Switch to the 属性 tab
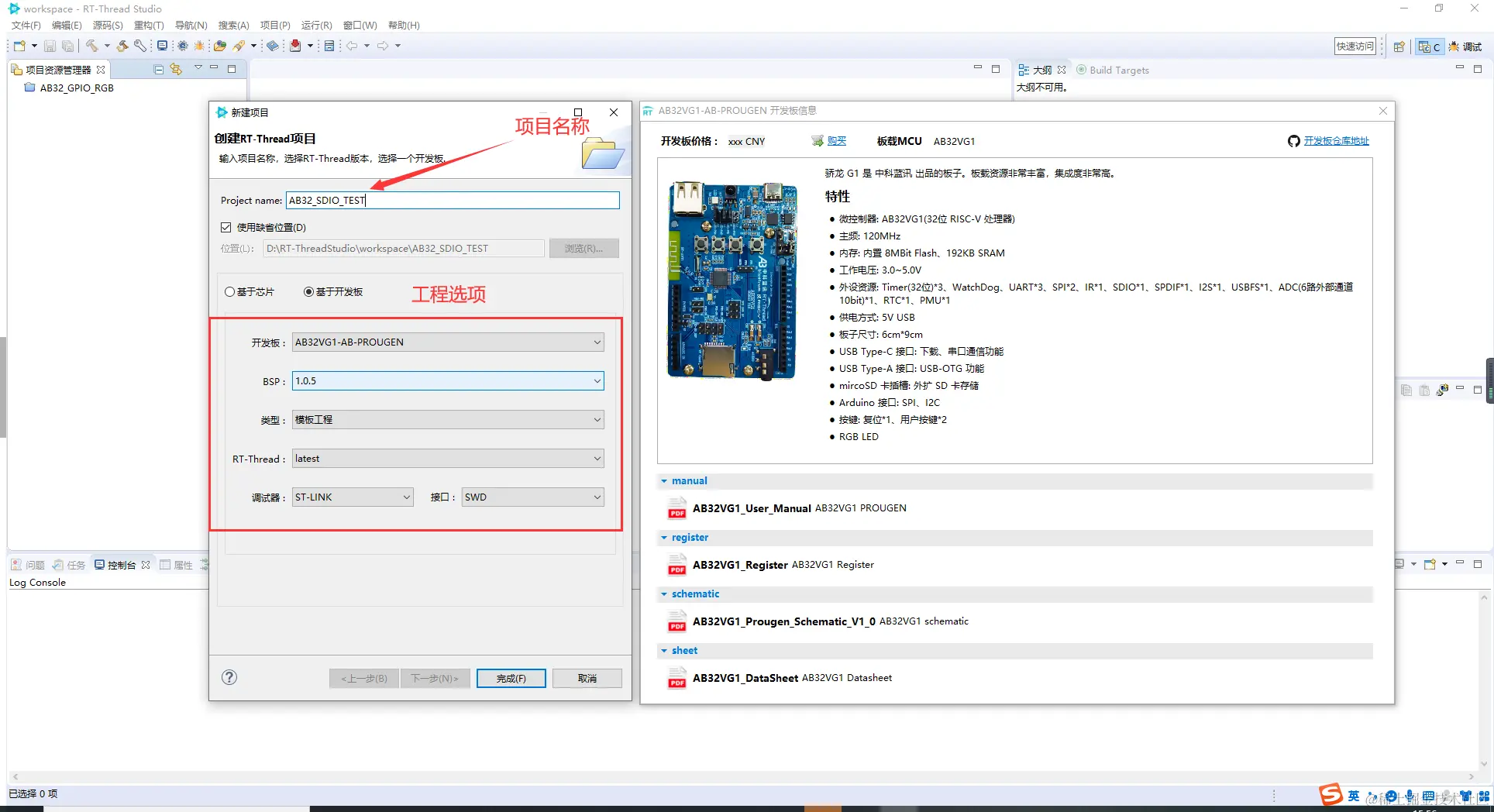Viewport: 1494px width, 812px height. click(176, 565)
